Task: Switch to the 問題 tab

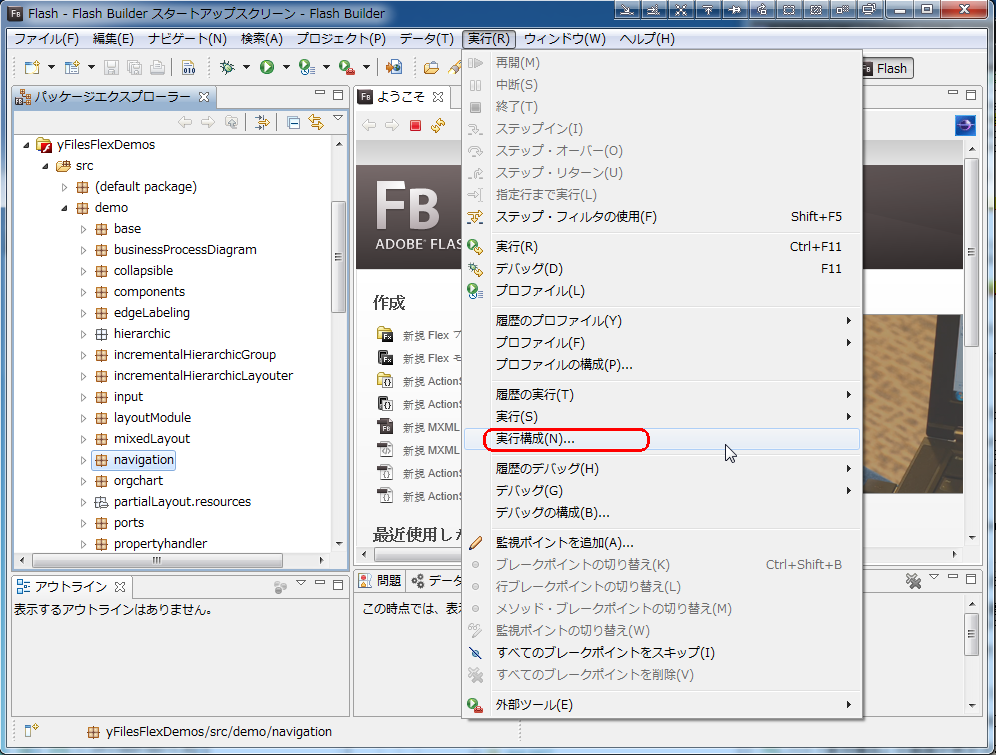Action: point(380,580)
